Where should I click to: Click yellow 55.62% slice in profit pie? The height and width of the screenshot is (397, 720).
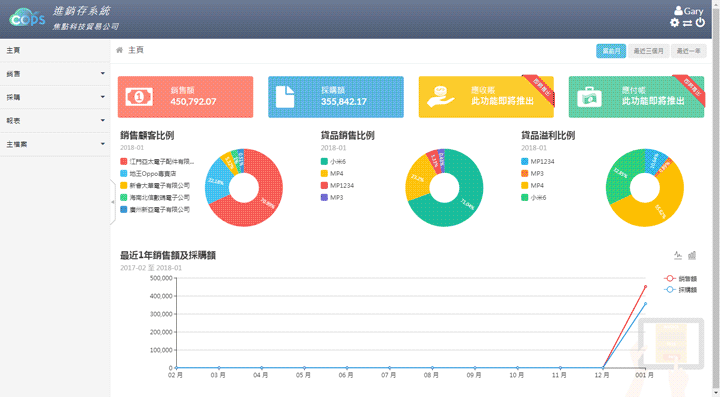click(x=660, y=211)
